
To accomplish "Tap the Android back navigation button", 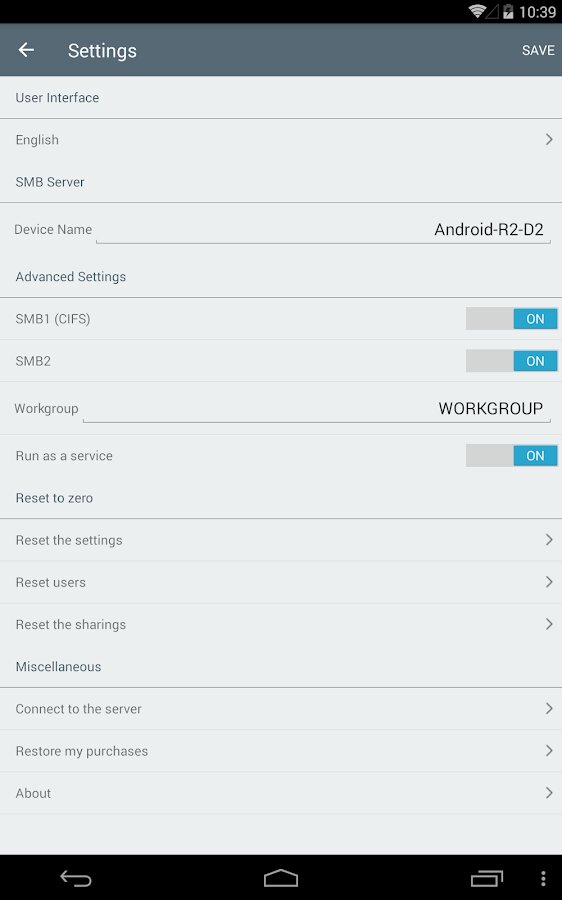I will tap(76, 878).
